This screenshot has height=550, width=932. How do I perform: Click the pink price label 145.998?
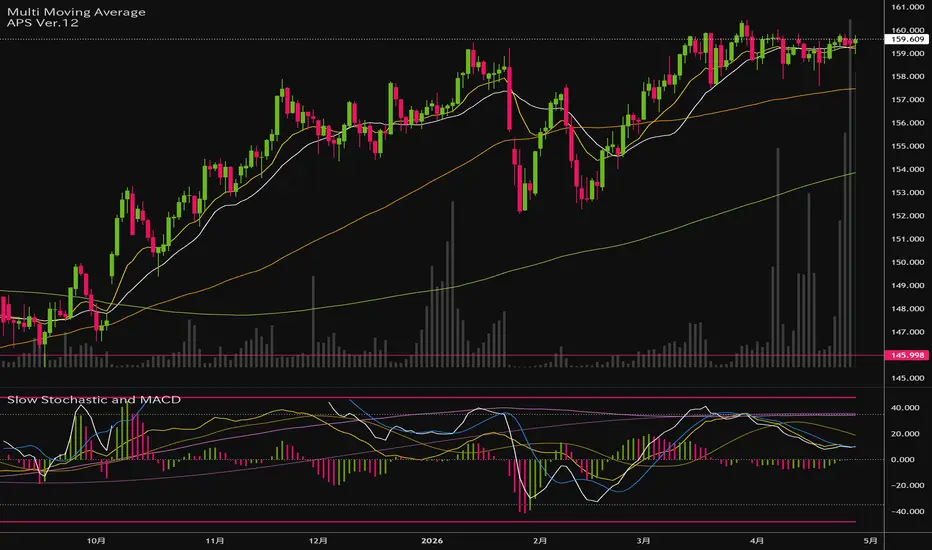908,355
